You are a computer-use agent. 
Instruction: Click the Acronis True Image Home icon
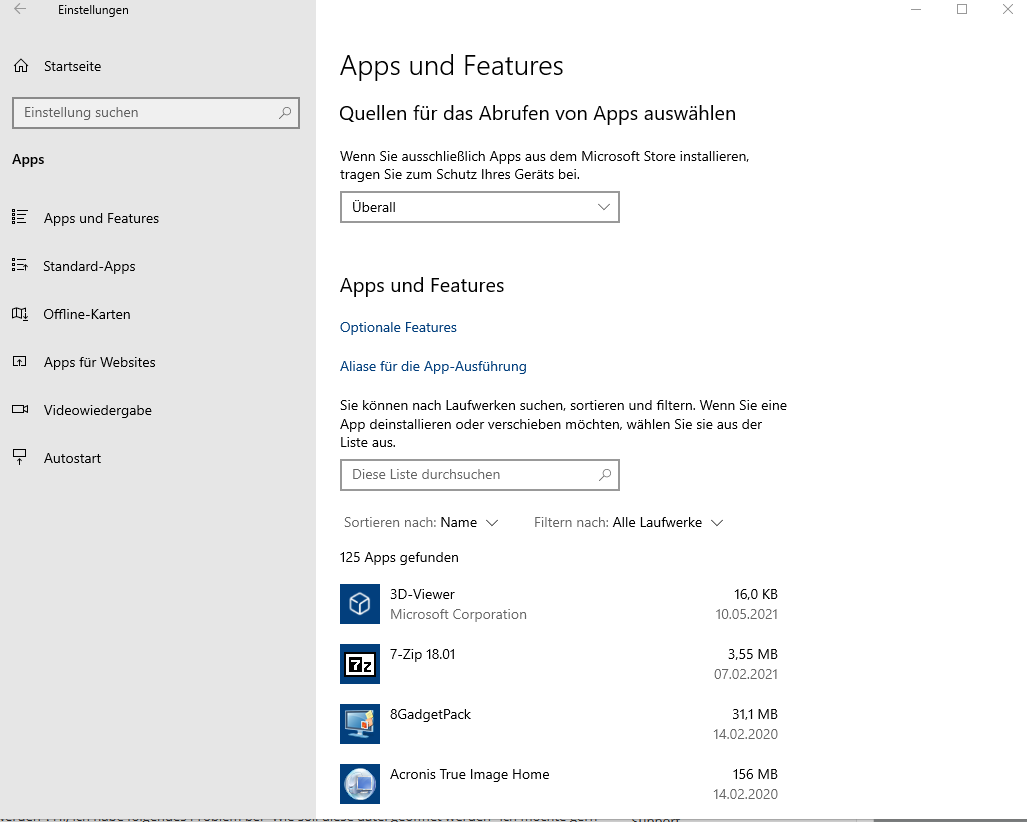[360, 784]
